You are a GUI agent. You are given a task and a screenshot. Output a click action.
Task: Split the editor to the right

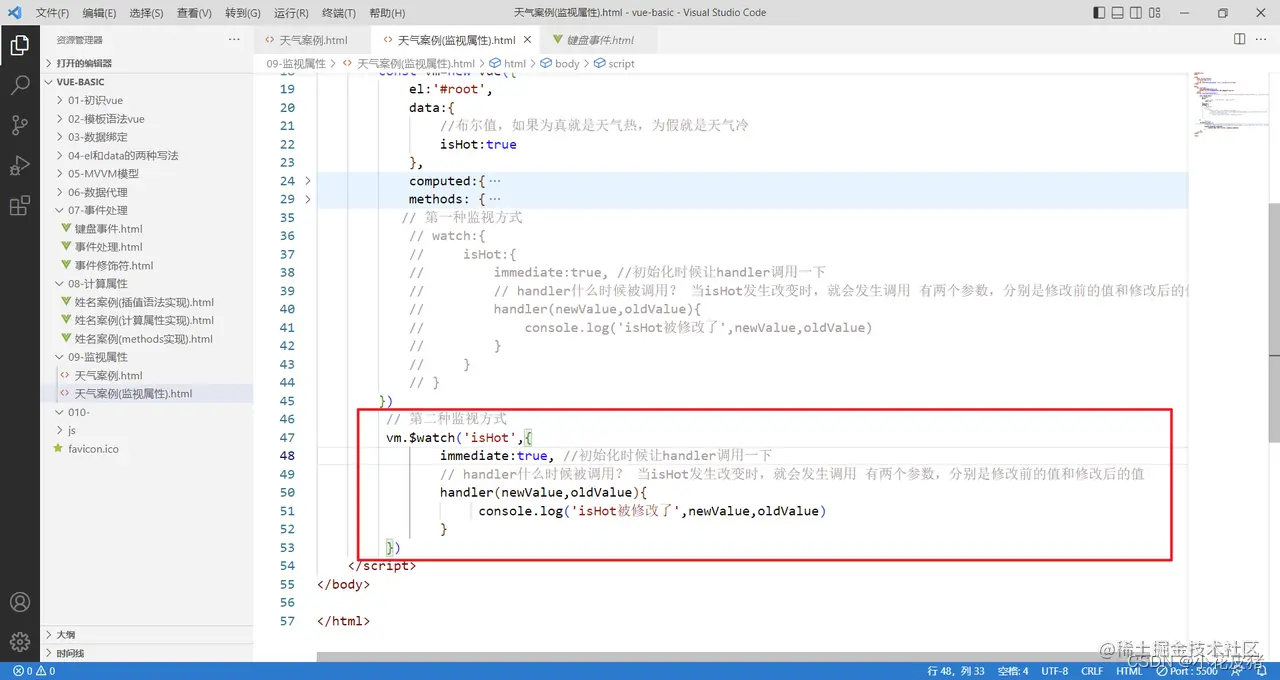tap(1239, 39)
